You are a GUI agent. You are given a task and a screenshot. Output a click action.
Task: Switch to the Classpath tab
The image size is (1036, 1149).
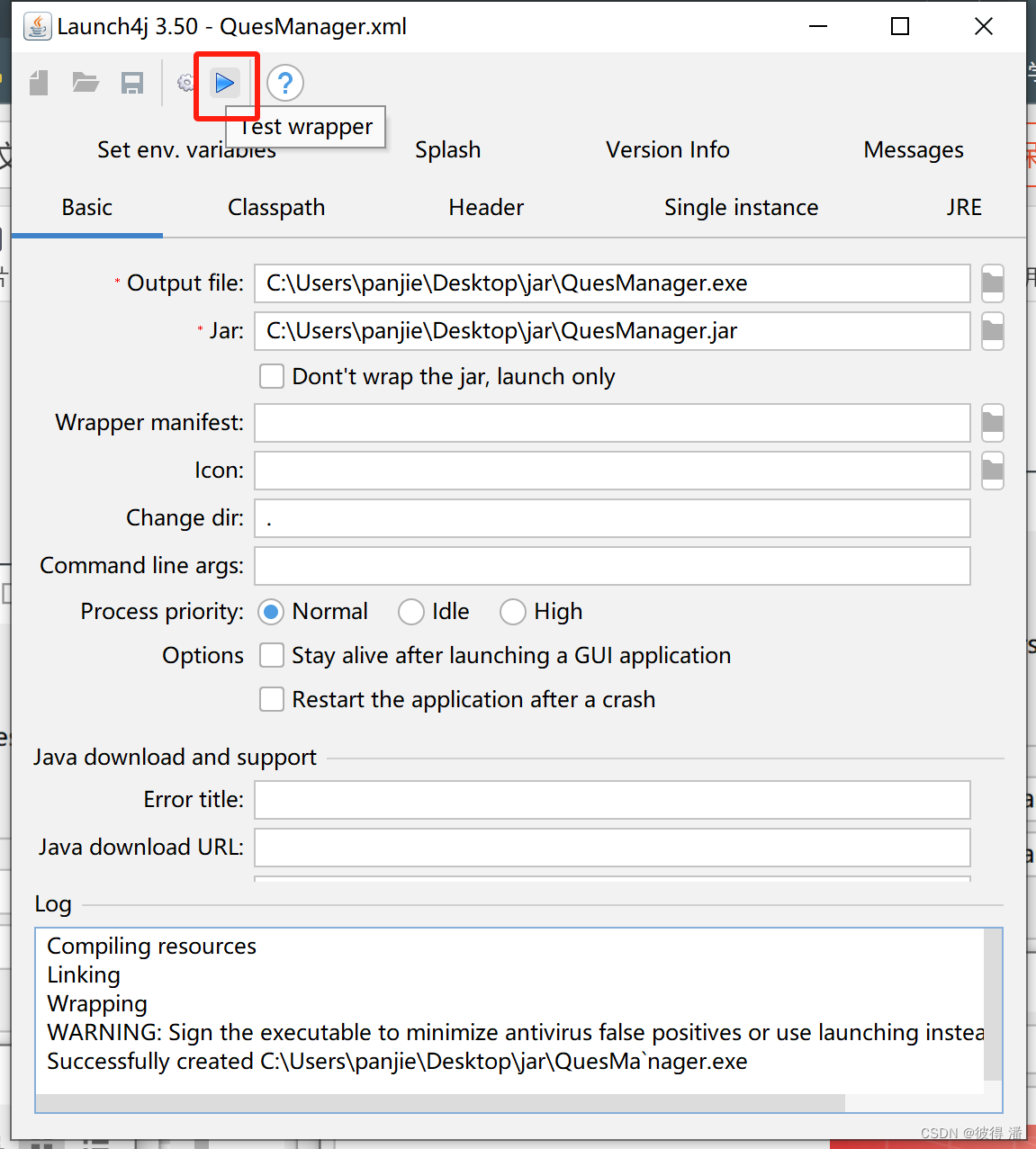coord(276,208)
